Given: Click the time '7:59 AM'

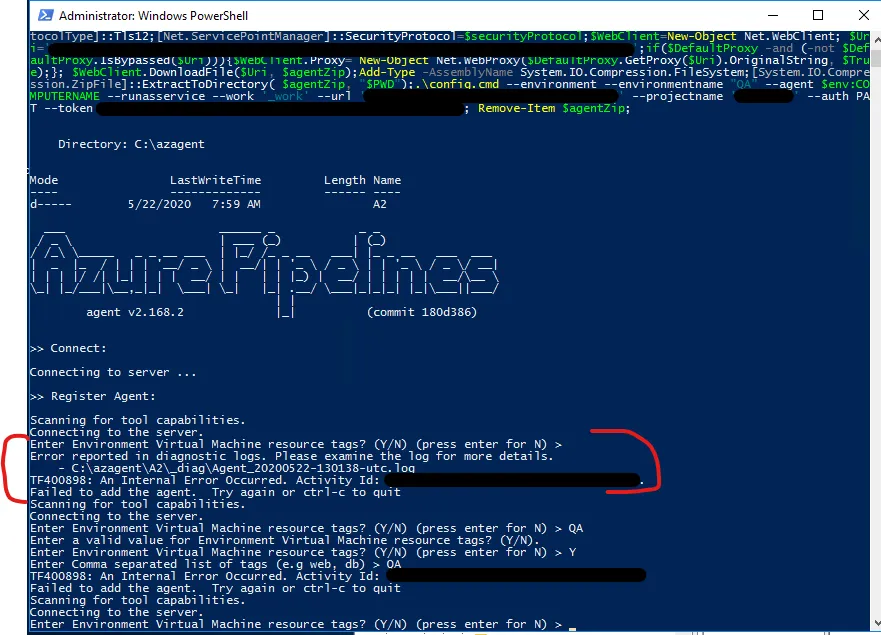Looking at the screenshot, I should pyautogui.click(x=236, y=204).
